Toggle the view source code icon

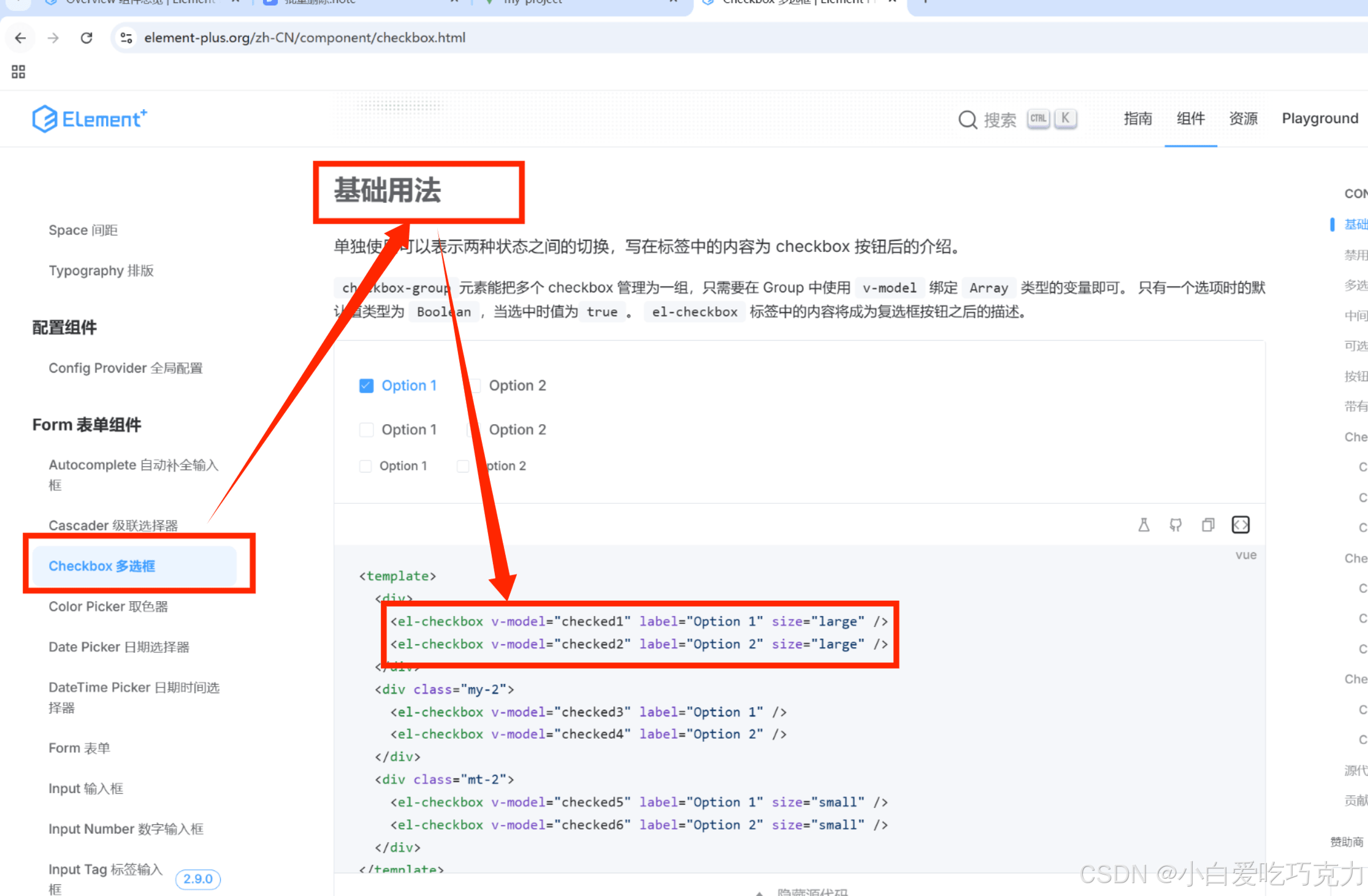1240,525
